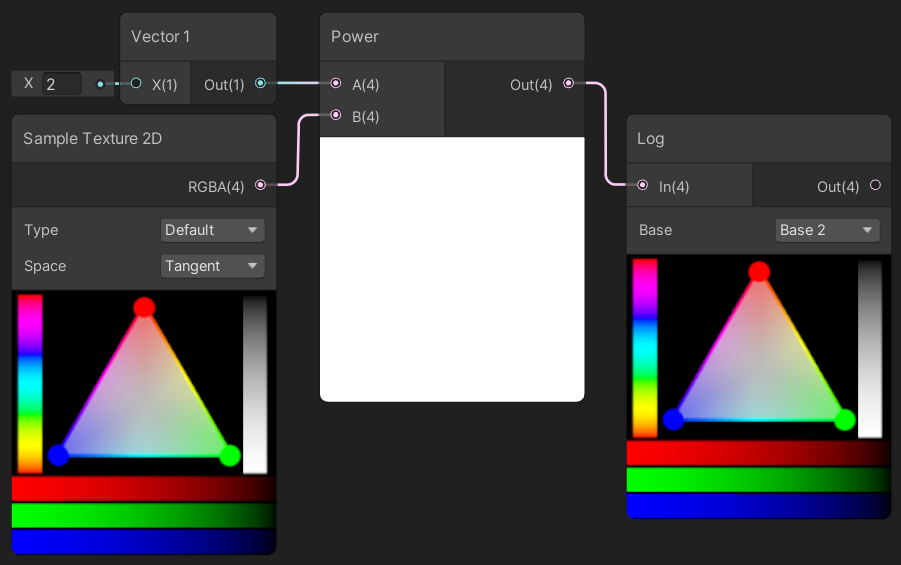The image size is (901, 565).
Task: Open the Base dropdown set to Base 2
Action: click(x=827, y=230)
